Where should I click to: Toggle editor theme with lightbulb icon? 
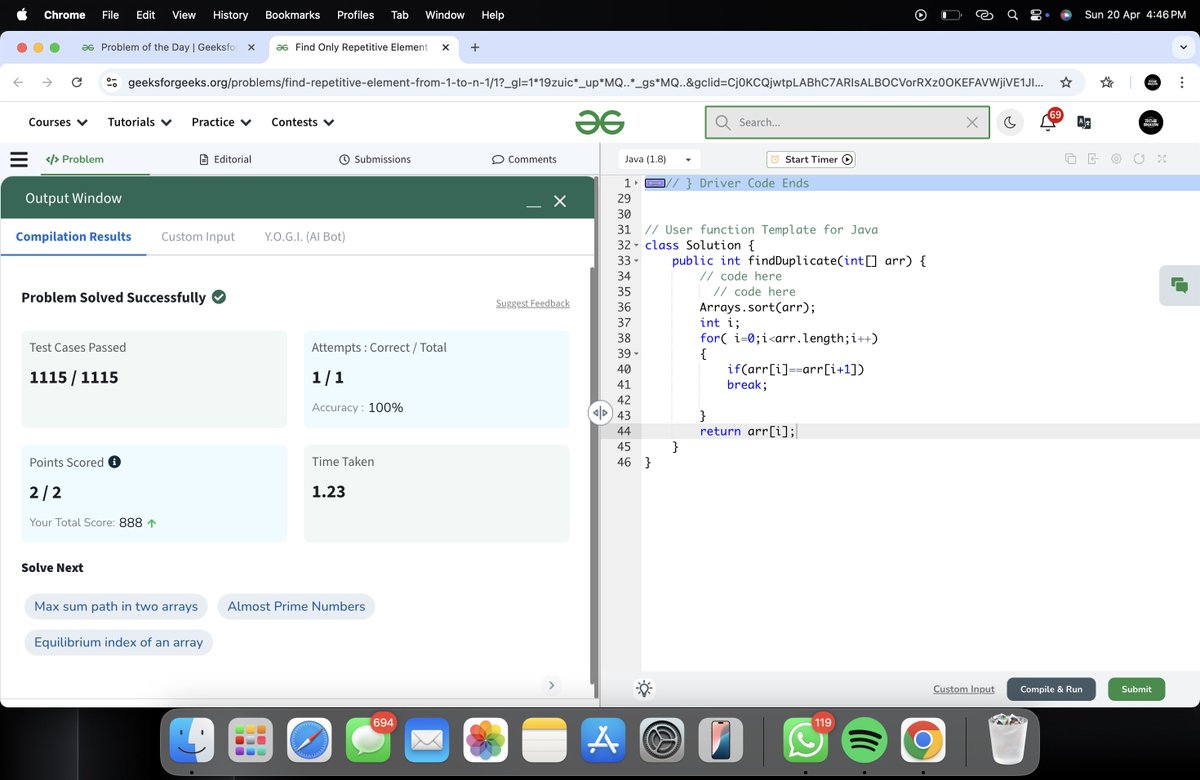[644, 689]
